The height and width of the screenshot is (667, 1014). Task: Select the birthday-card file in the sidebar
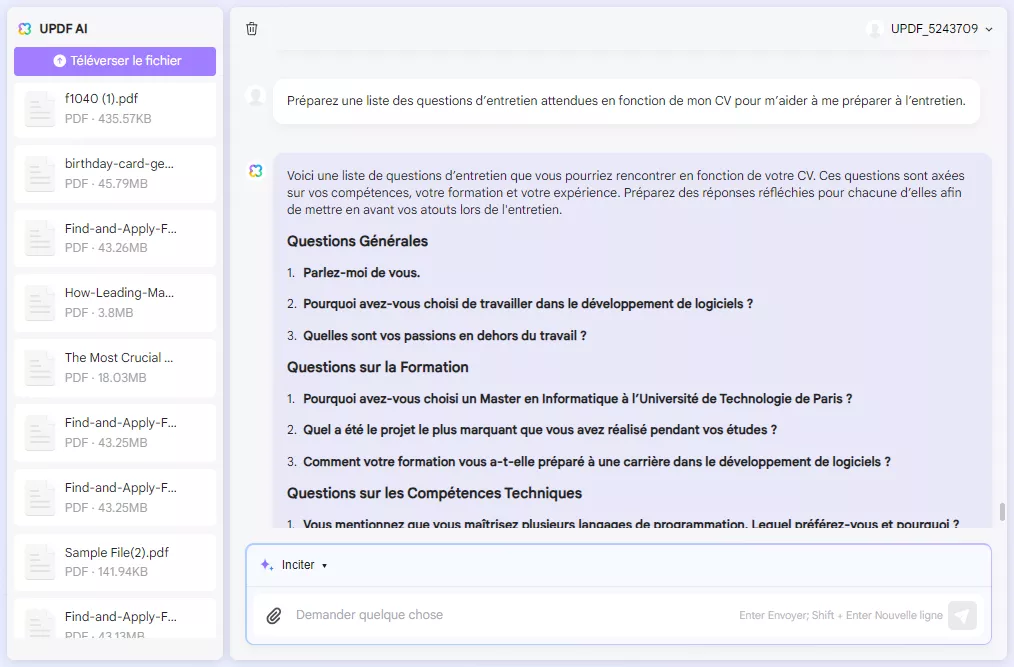[x=114, y=172]
